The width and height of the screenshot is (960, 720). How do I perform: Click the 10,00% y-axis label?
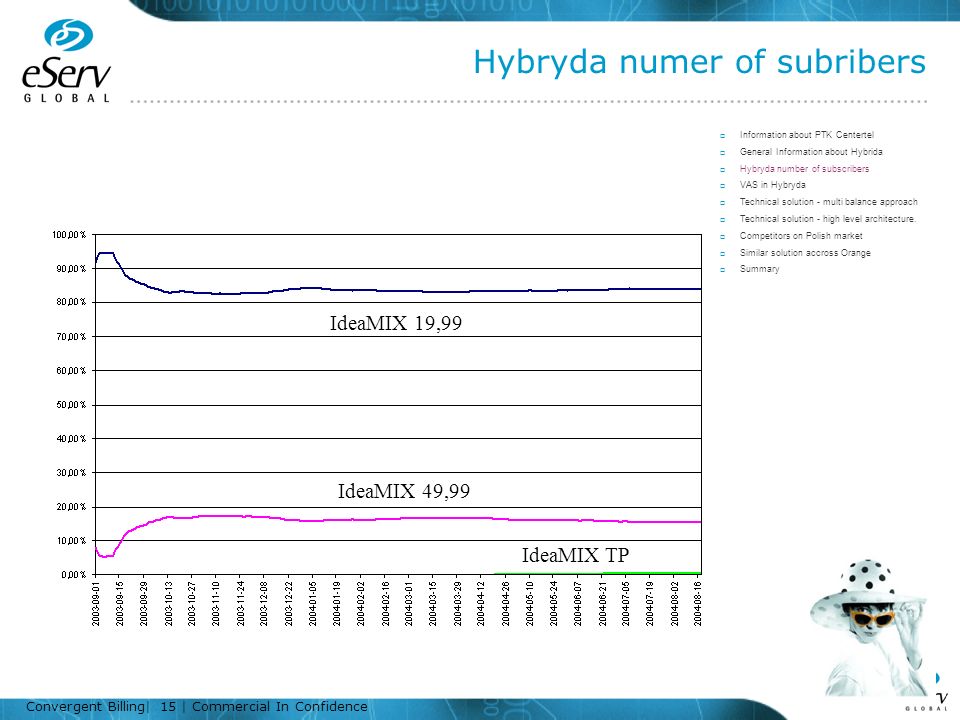click(71, 541)
